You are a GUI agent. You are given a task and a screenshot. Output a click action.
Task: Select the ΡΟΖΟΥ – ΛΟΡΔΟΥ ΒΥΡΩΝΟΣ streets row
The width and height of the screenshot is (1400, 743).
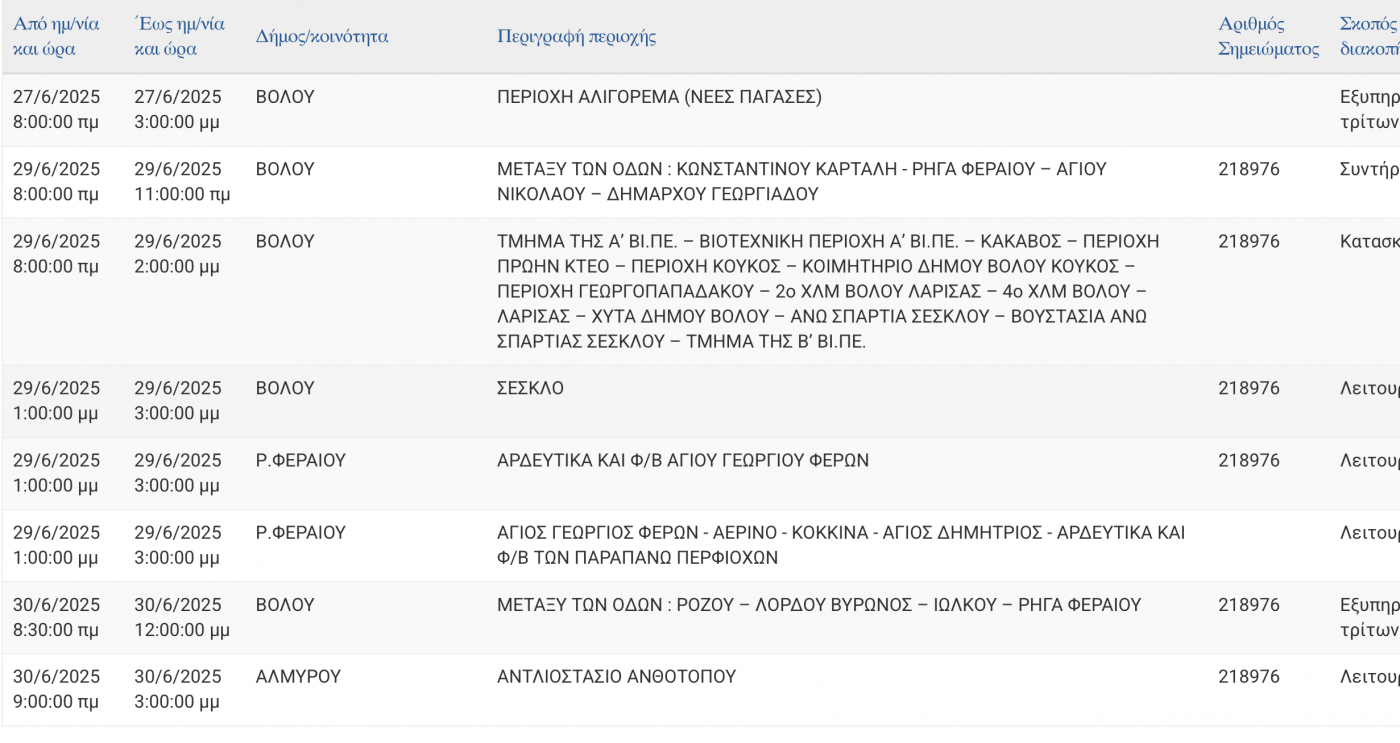coord(700,617)
